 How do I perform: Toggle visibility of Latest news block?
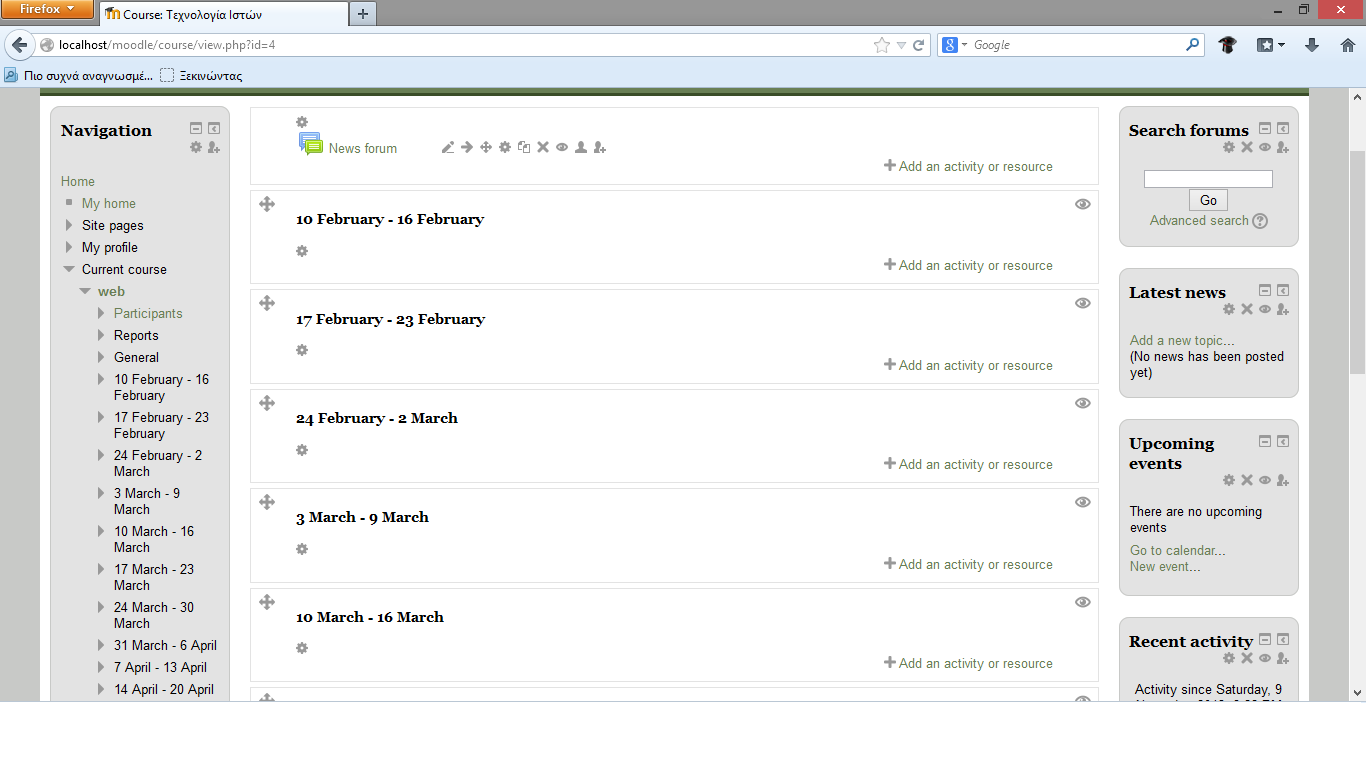pyautogui.click(x=1265, y=309)
